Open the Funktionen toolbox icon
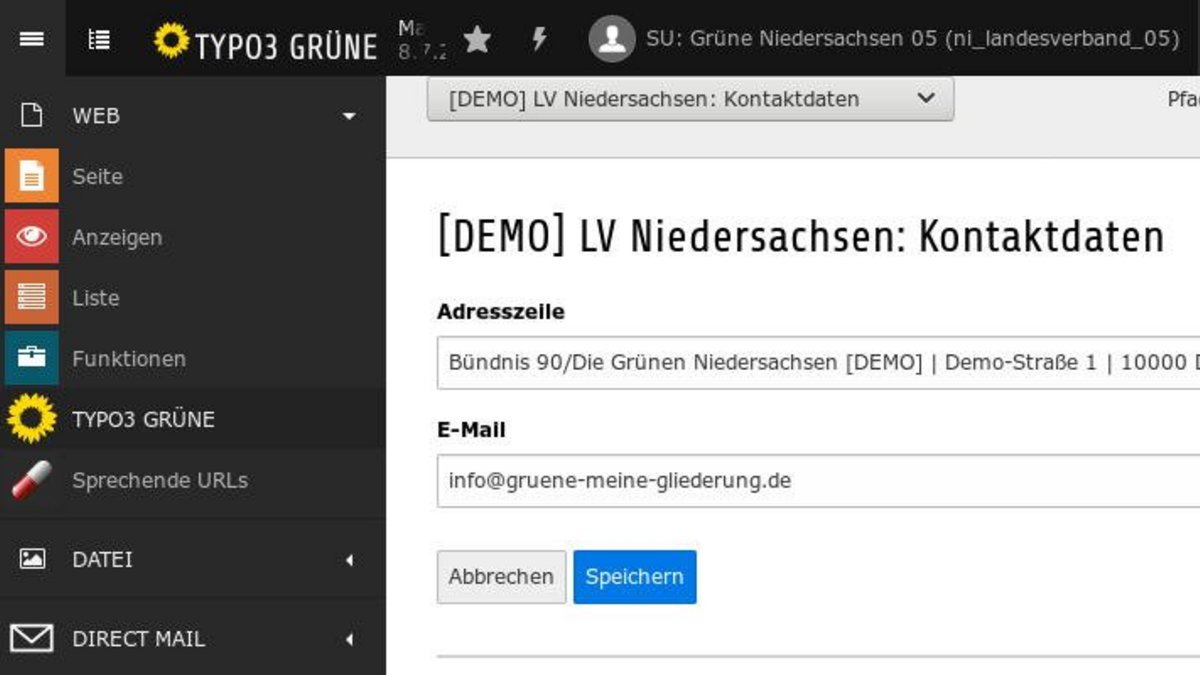The height and width of the screenshot is (675, 1200). [x=32, y=358]
